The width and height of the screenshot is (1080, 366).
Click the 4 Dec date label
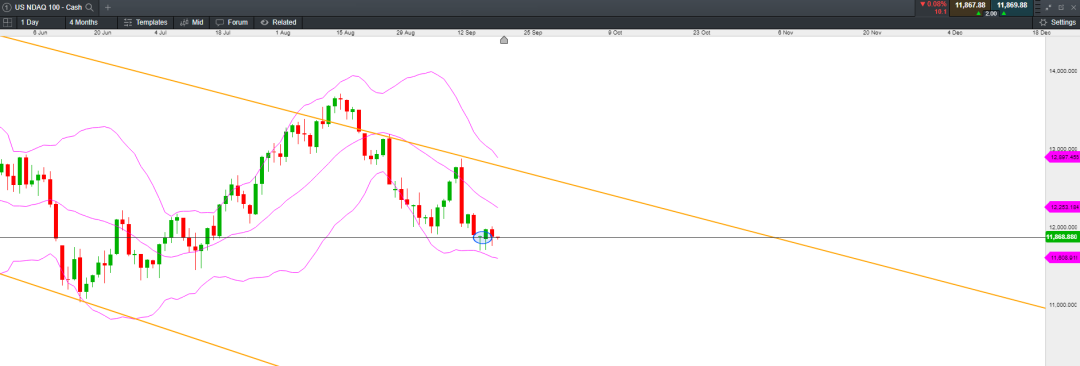(x=955, y=32)
